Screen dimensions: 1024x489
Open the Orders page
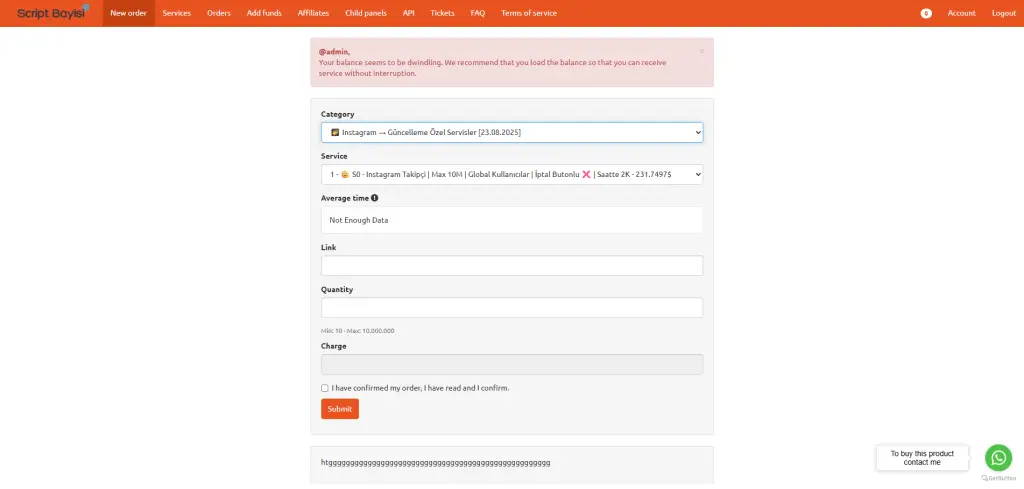[x=219, y=13]
